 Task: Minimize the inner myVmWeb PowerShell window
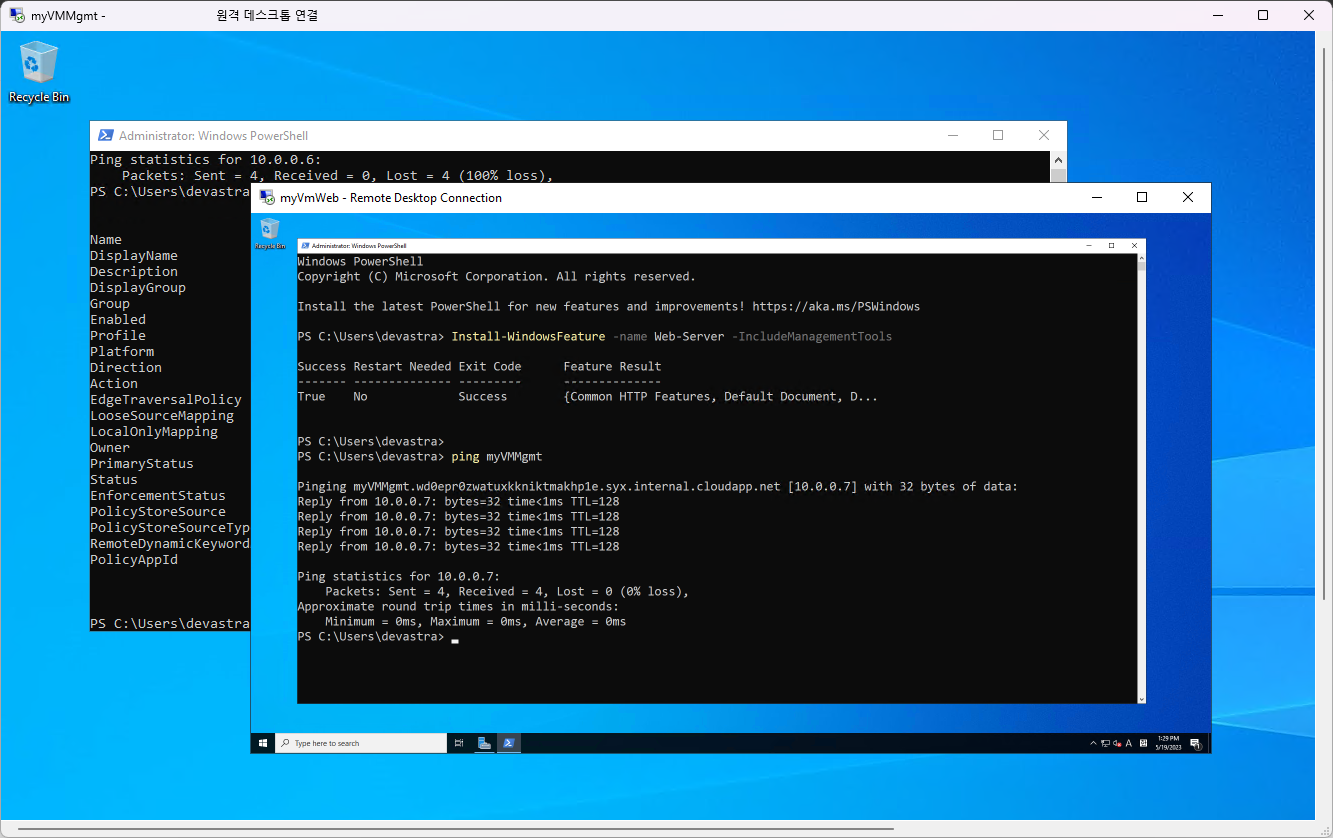pyautogui.click(x=1088, y=245)
